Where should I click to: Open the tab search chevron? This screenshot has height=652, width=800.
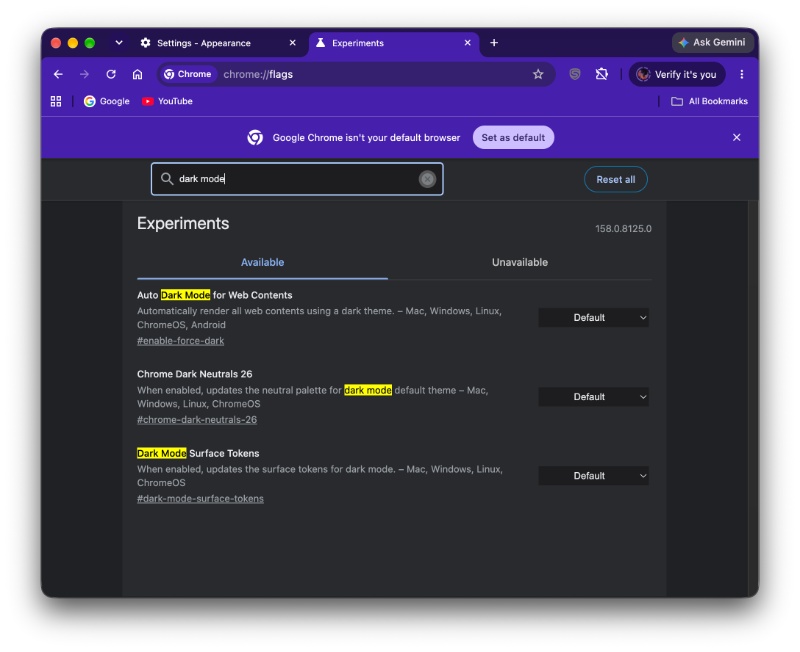tap(119, 43)
